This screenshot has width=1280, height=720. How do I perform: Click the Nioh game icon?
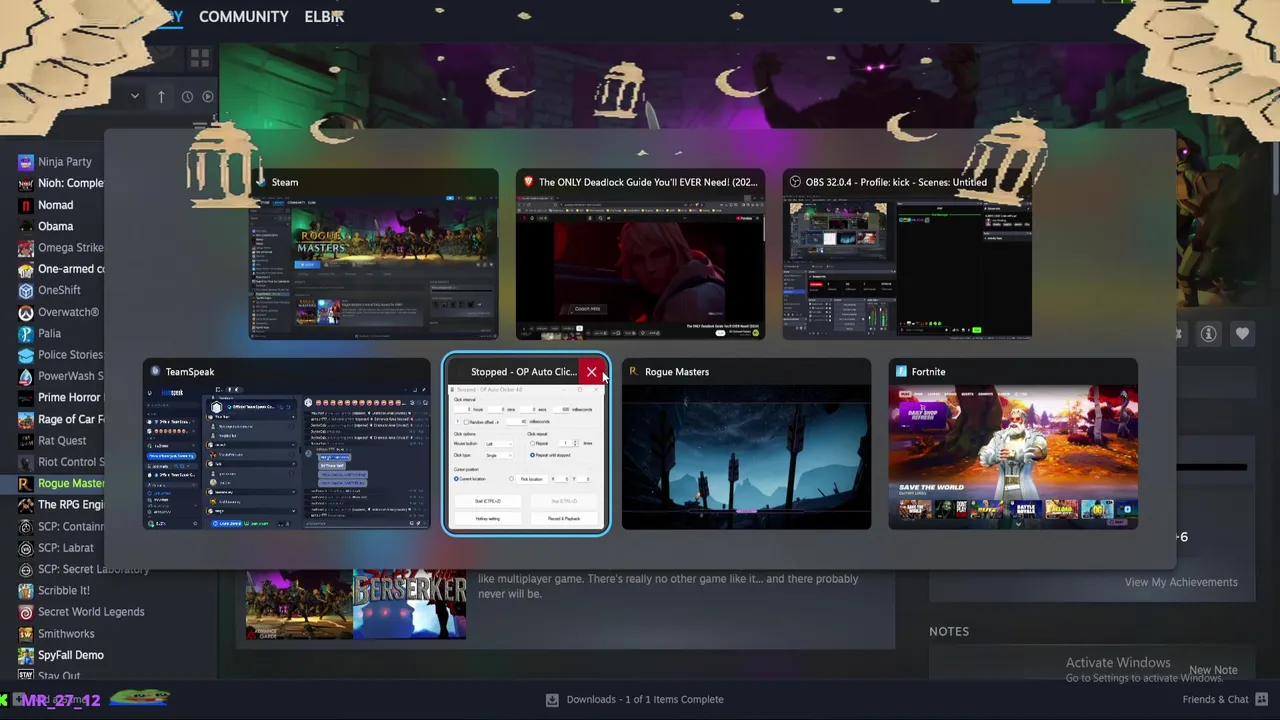coord(26,183)
